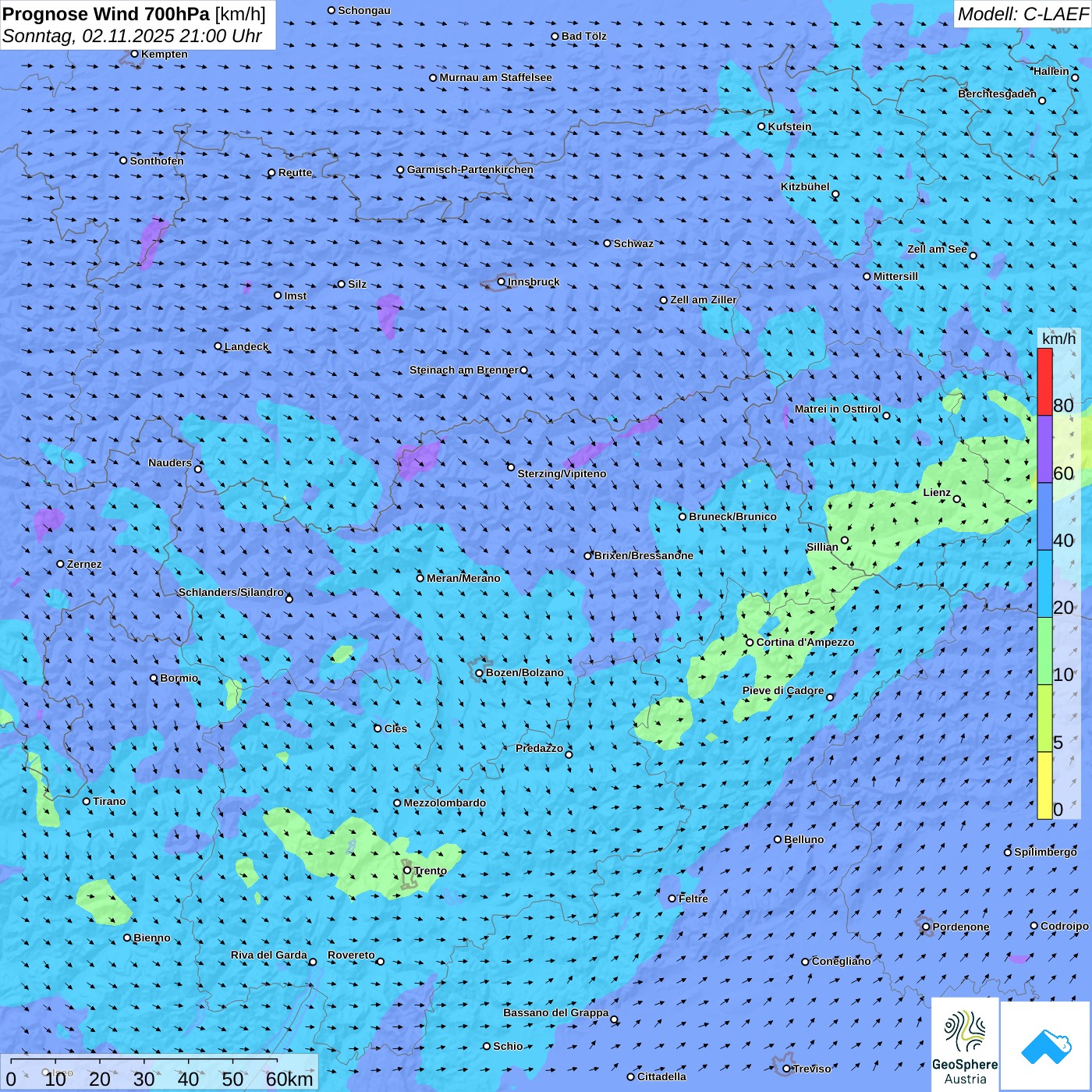Click the Predazzo label
Viewport: 1092px width, 1092px height.
pos(539,748)
